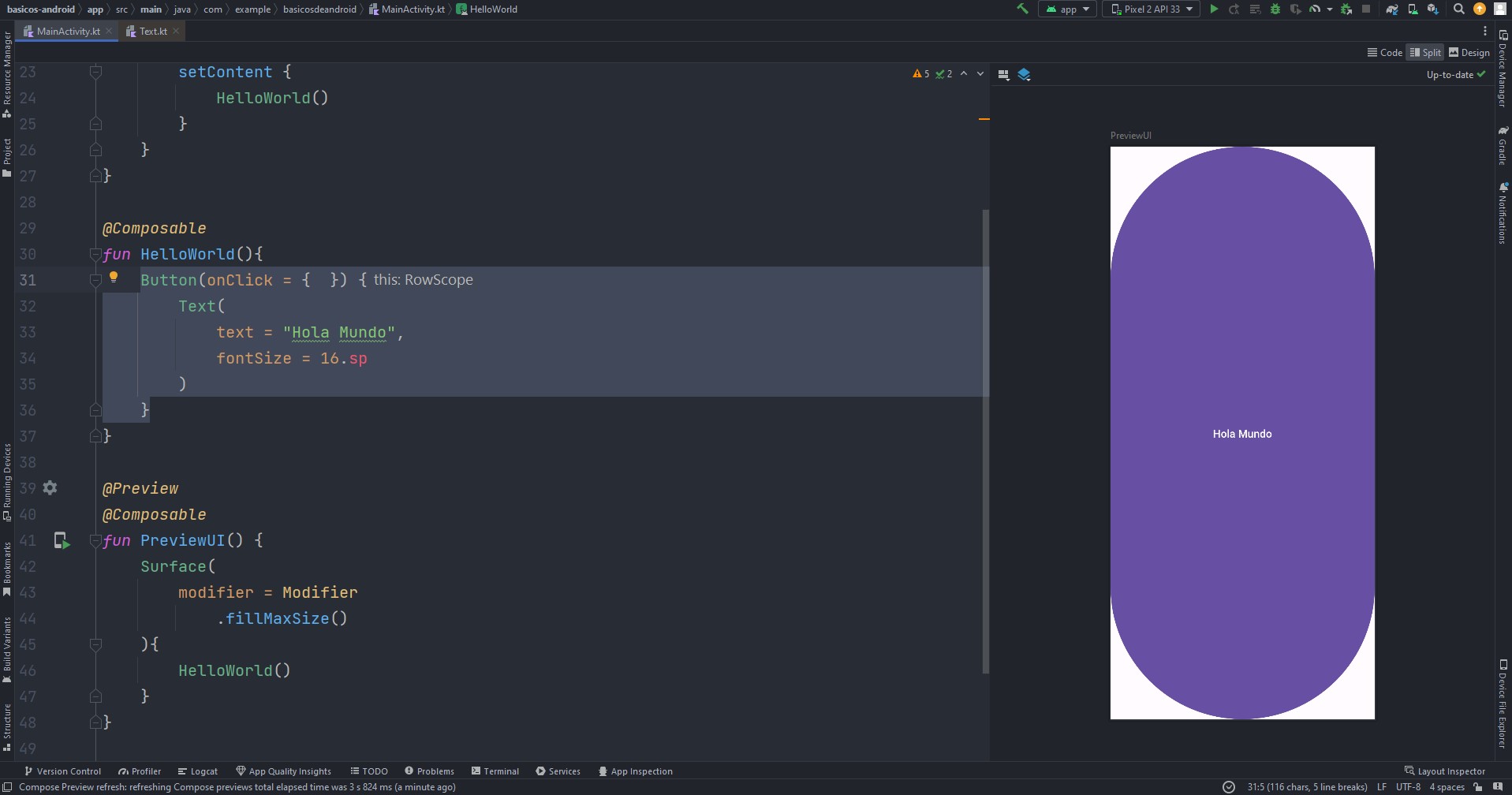Open the SDK Manager icon

(1433, 9)
